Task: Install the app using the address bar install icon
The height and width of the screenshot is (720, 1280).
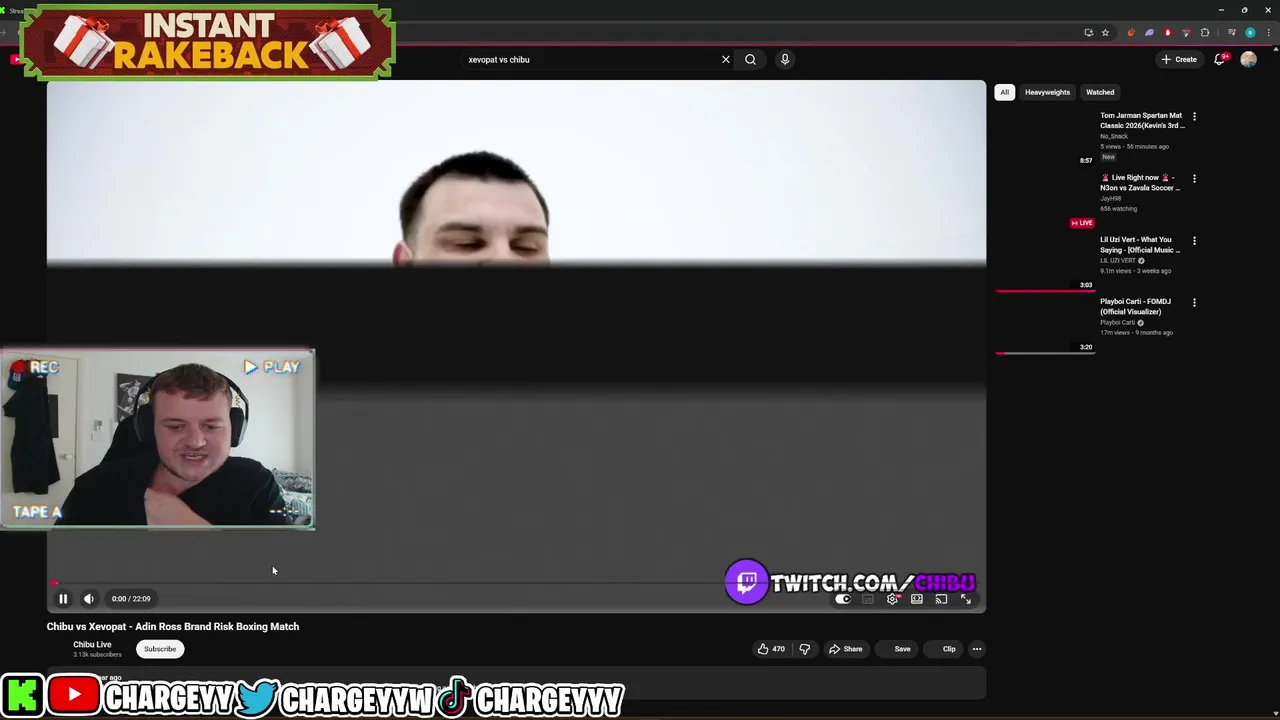Action: tap(1089, 33)
